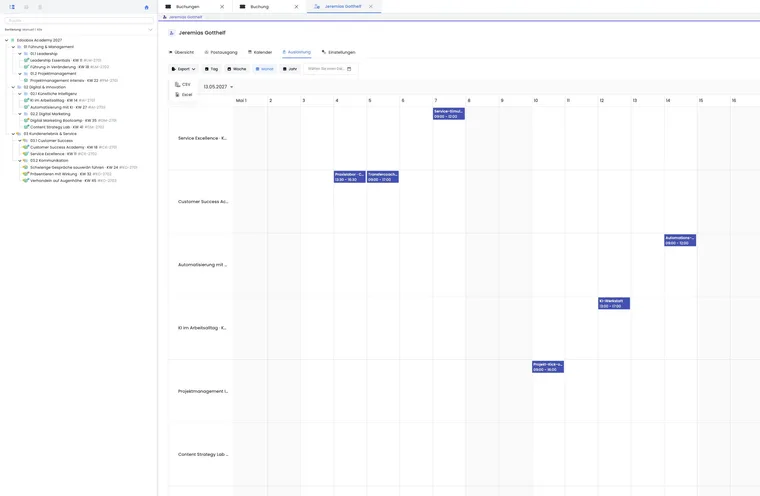Open the KI-Werkstatt event on May 12
Screen dimensions: 760x496
pos(614,303)
